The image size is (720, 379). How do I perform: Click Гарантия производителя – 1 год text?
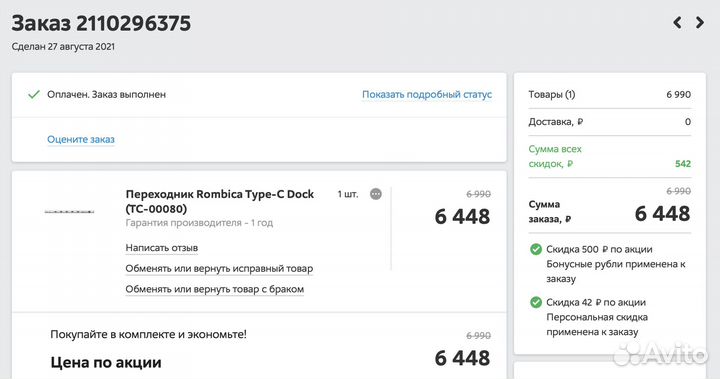pyautogui.click(x=199, y=223)
